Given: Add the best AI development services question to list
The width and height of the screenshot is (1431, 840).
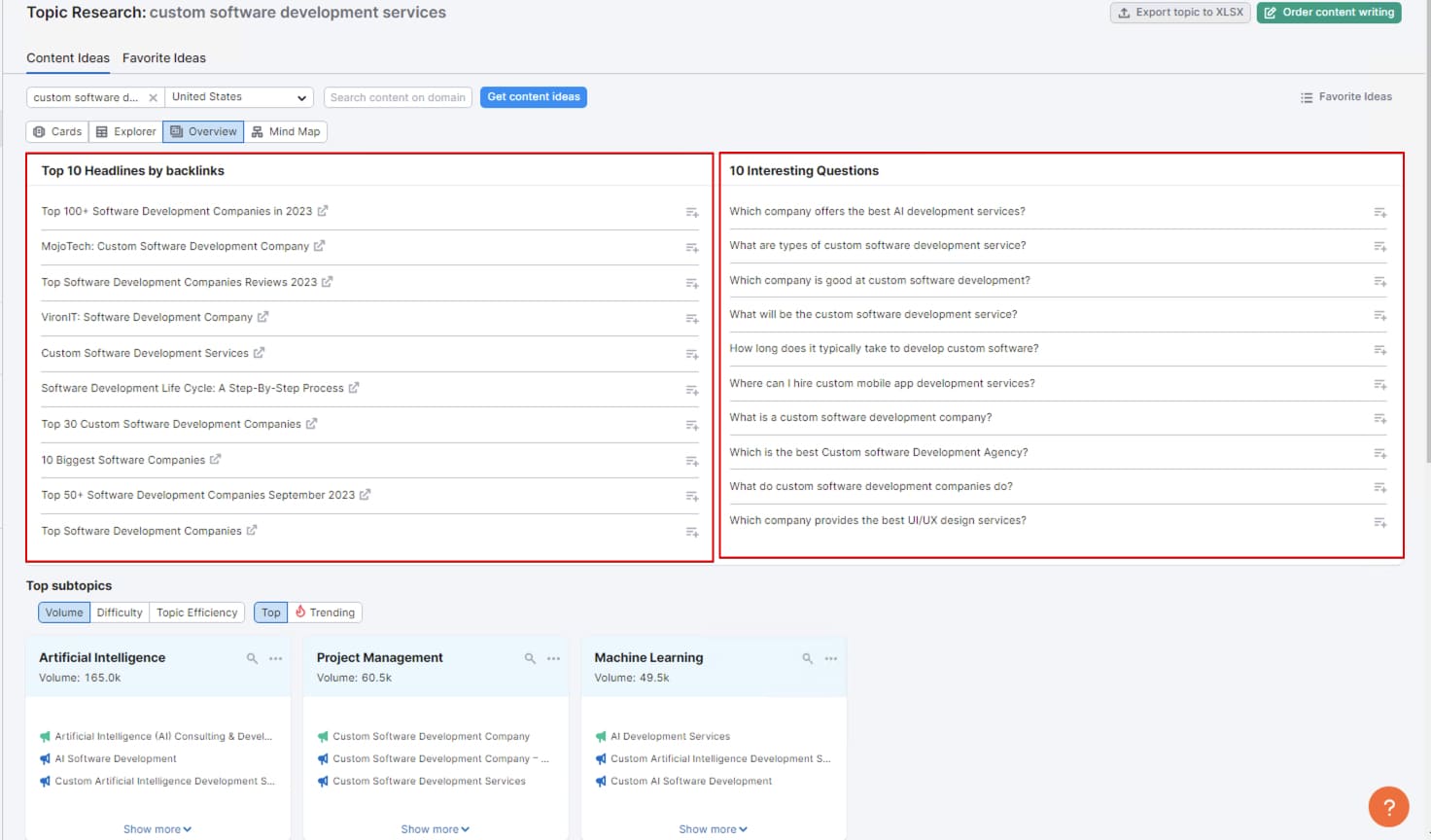Looking at the screenshot, I should (x=1379, y=212).
